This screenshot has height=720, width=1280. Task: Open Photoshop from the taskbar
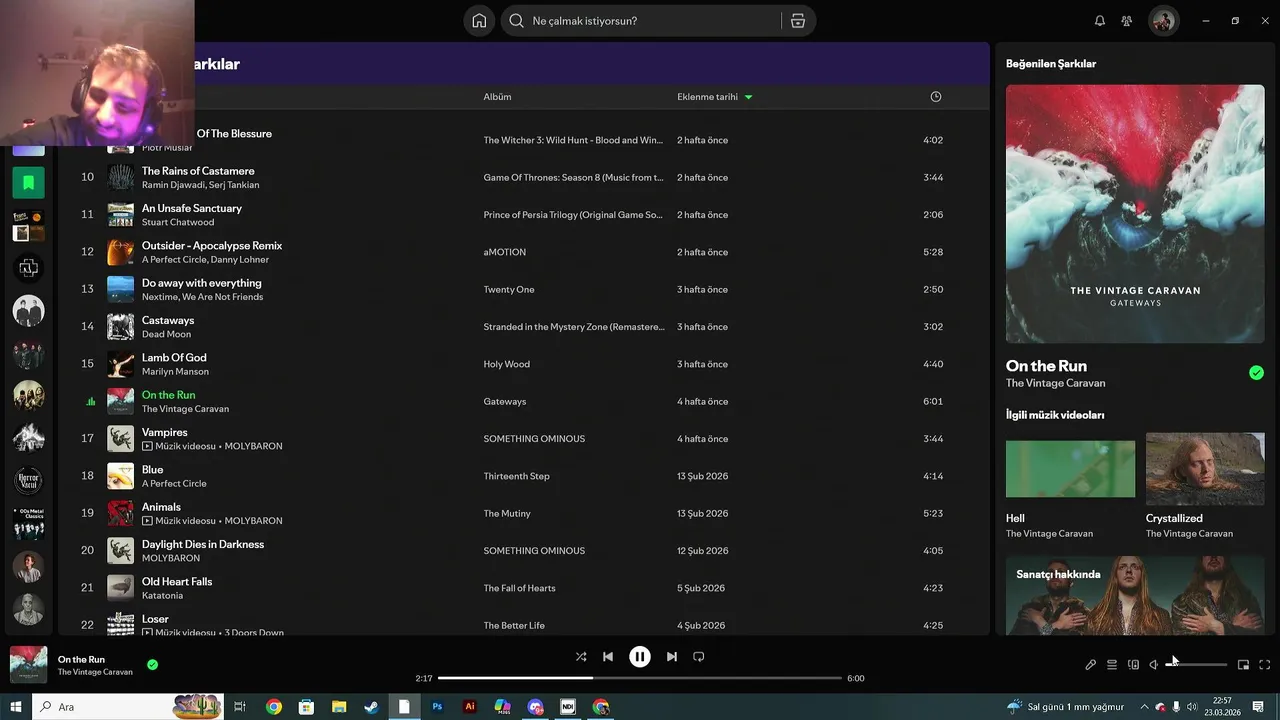tap(437, 707)
